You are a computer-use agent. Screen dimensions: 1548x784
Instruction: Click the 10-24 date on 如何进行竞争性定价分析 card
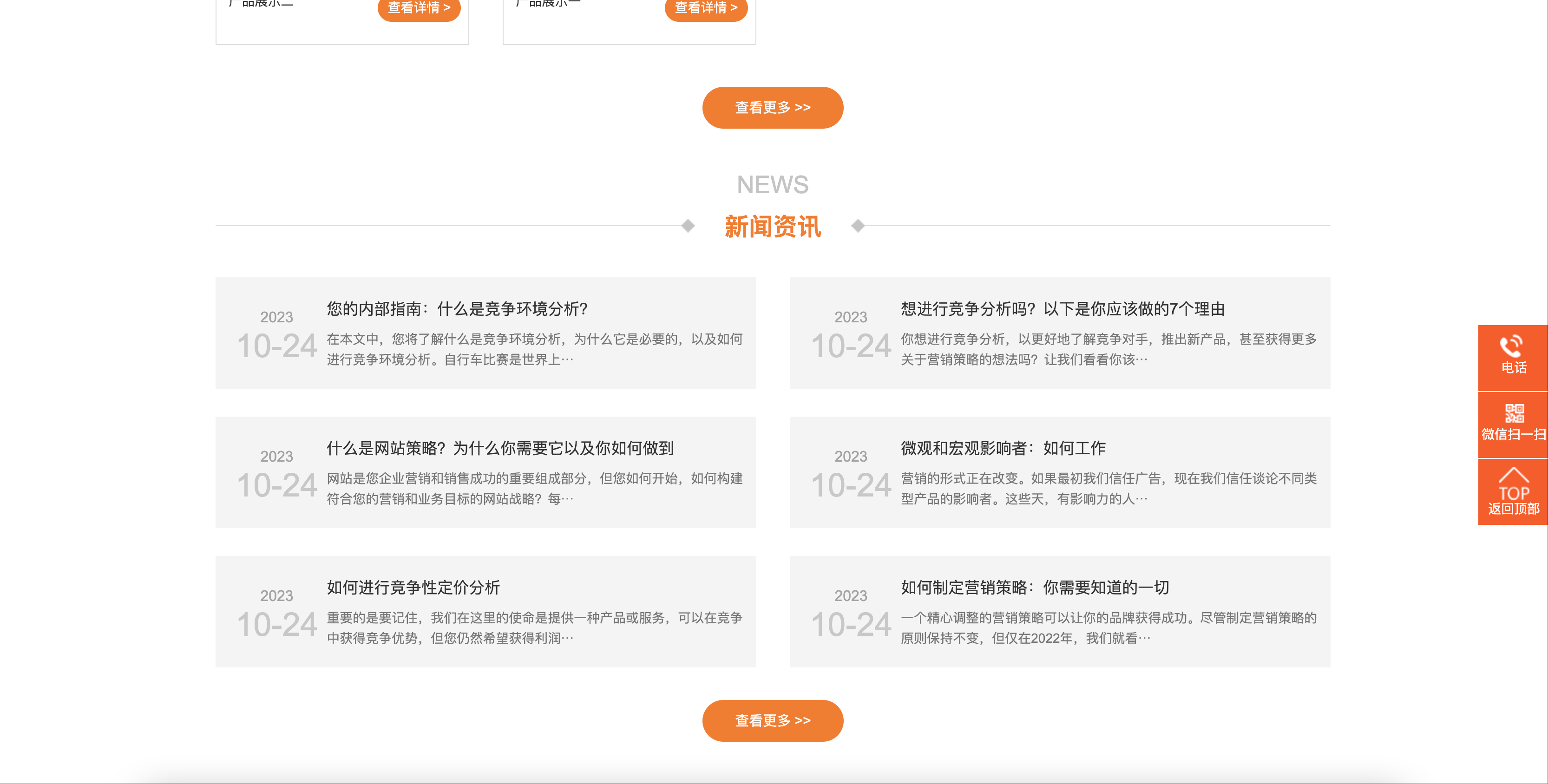(277, 625)
